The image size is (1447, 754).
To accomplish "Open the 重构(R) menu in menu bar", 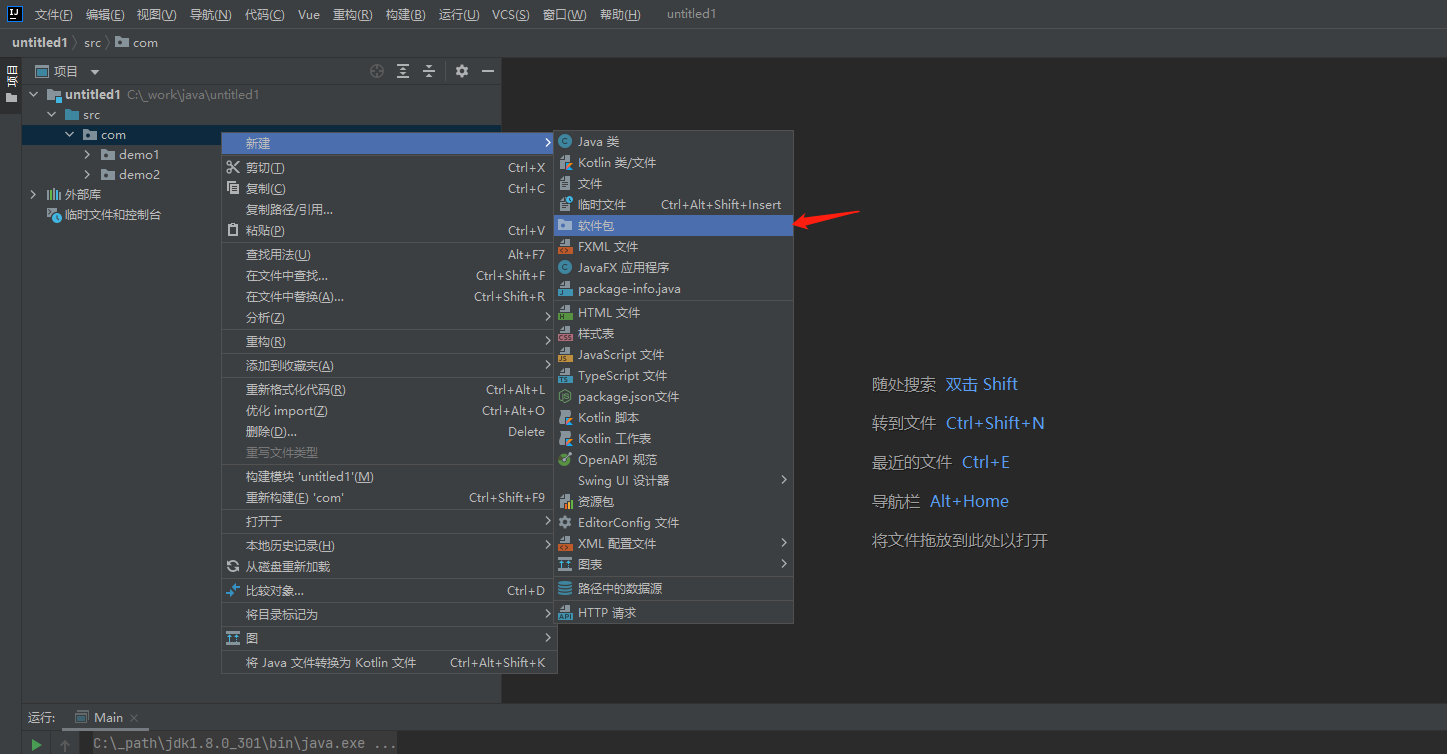I will tap(352, 15).
